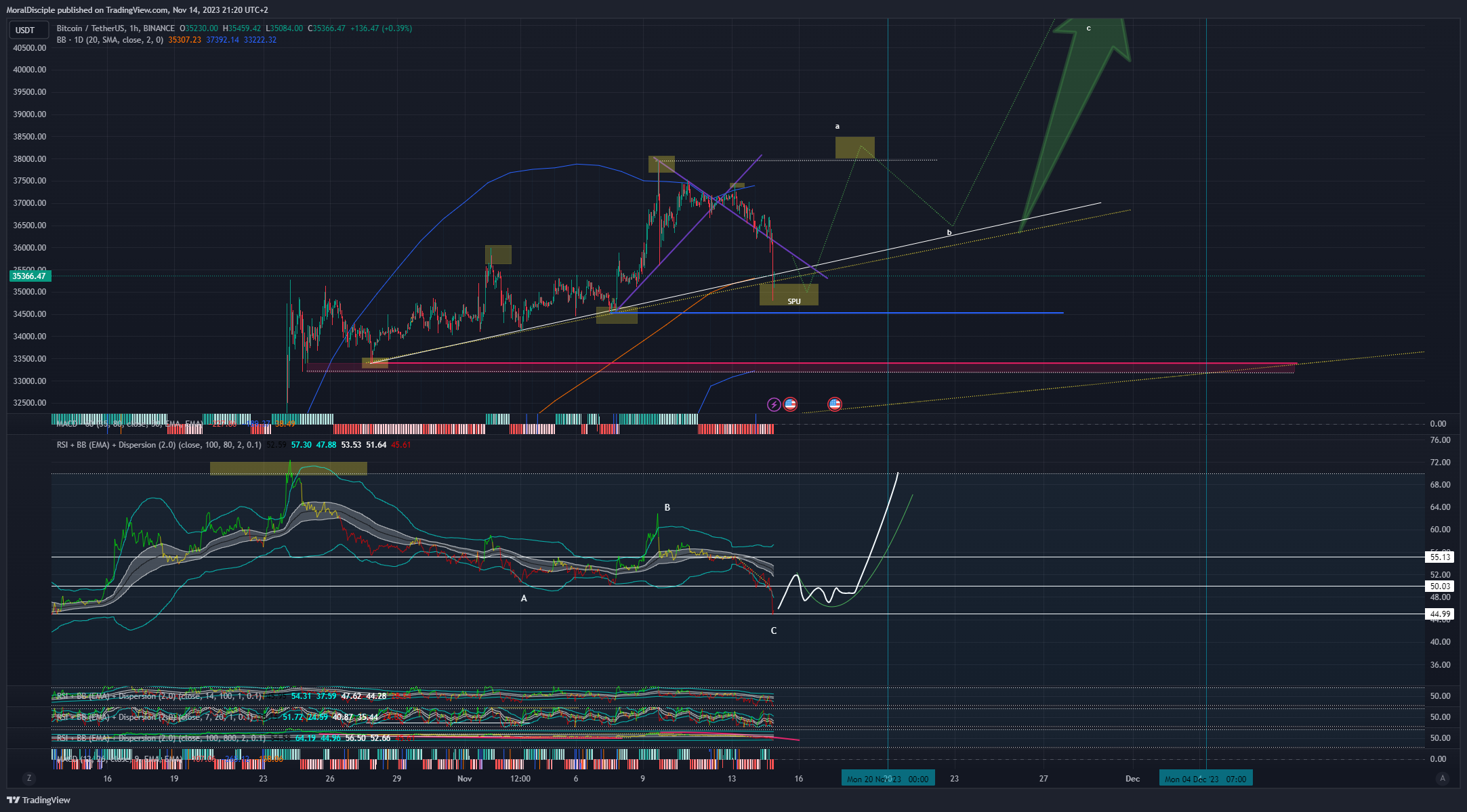
Task: Click the 38000.00 price axis label
Action: pos(30,159)
